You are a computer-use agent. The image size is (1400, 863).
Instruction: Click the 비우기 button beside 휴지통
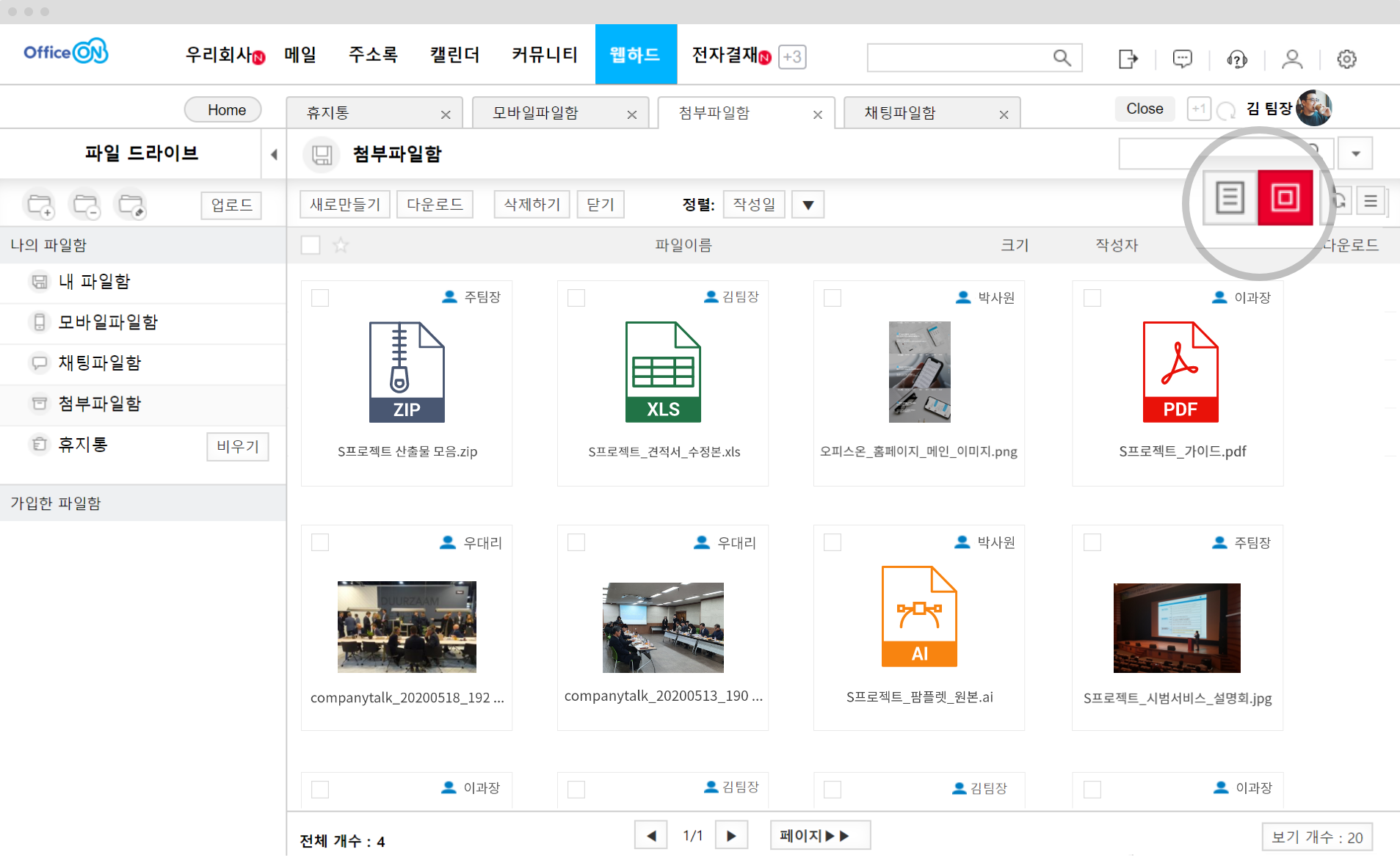(x=237, y=446)
